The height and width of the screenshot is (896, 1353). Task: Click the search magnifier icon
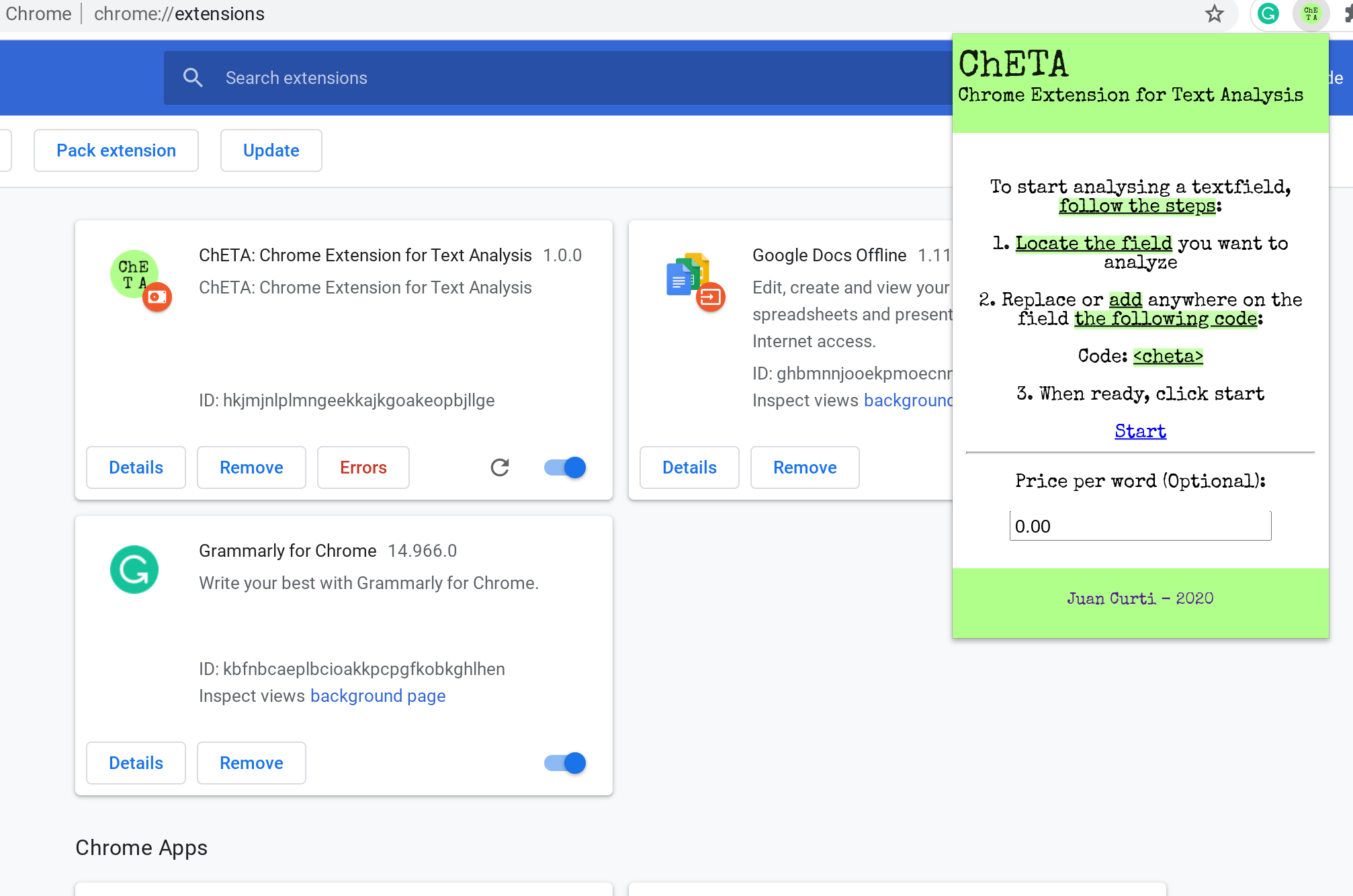click(193, 78)
